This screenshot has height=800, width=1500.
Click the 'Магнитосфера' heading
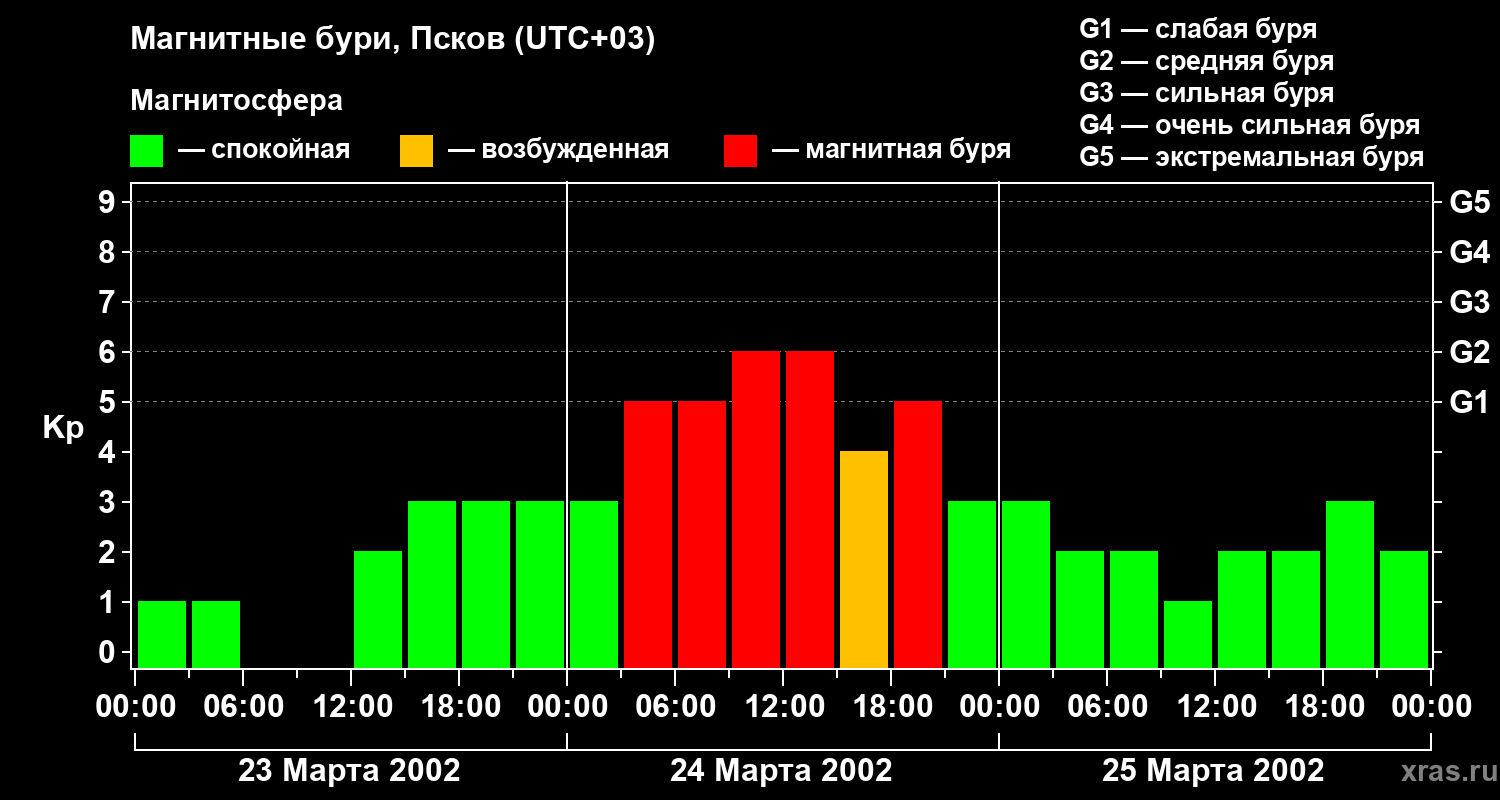(236, 101)
